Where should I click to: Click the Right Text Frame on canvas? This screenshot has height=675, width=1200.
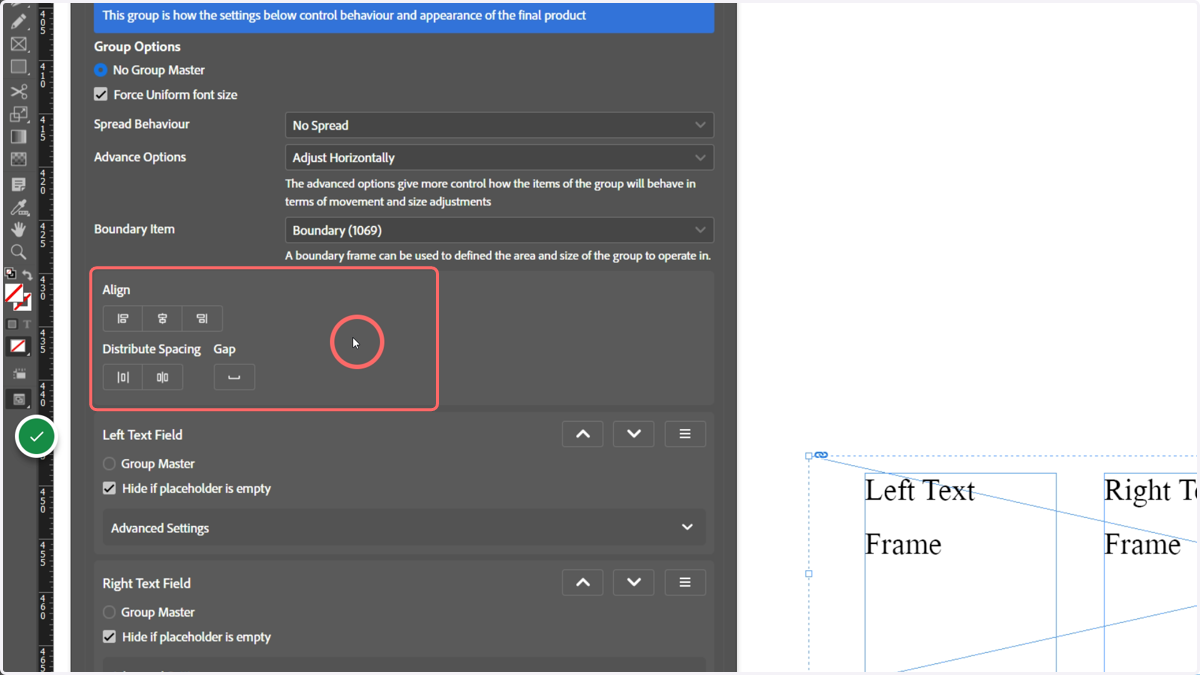click(x=1151, y=572)
